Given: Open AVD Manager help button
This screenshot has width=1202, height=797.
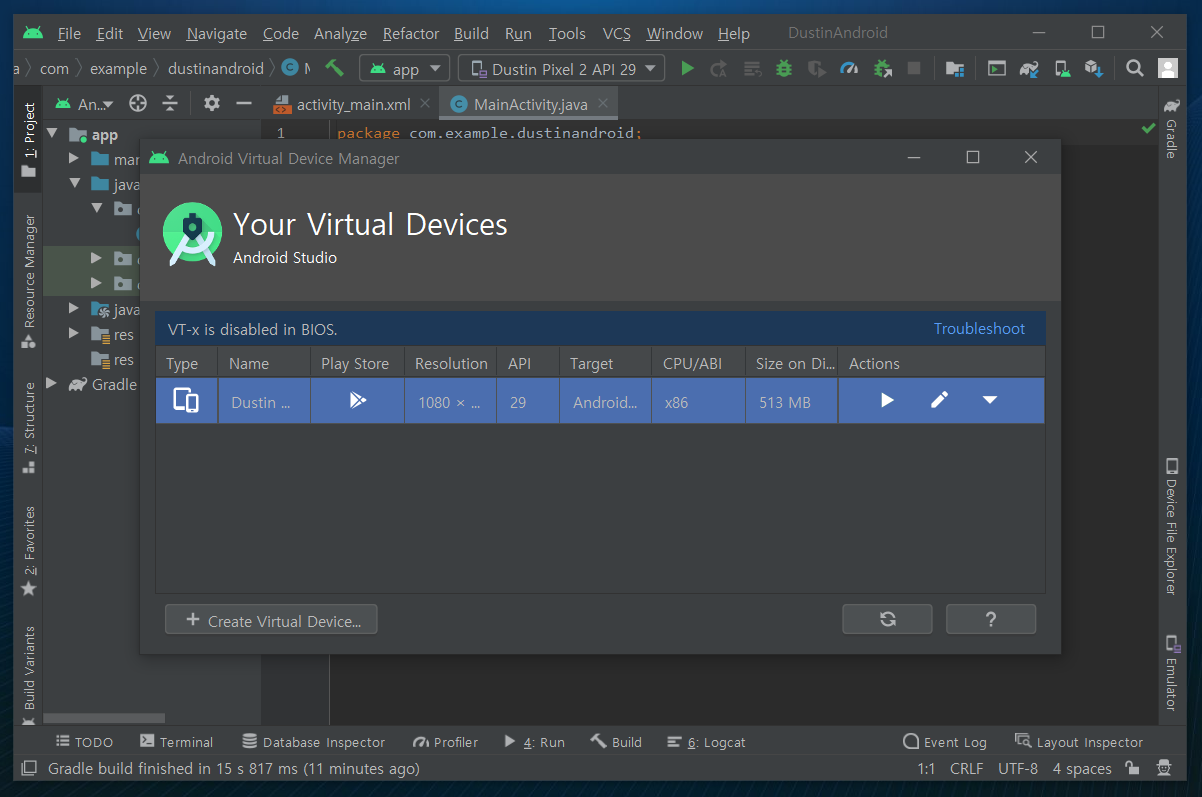Looking at the screenshot, I should pyautogui.click(x=991, y=619).
